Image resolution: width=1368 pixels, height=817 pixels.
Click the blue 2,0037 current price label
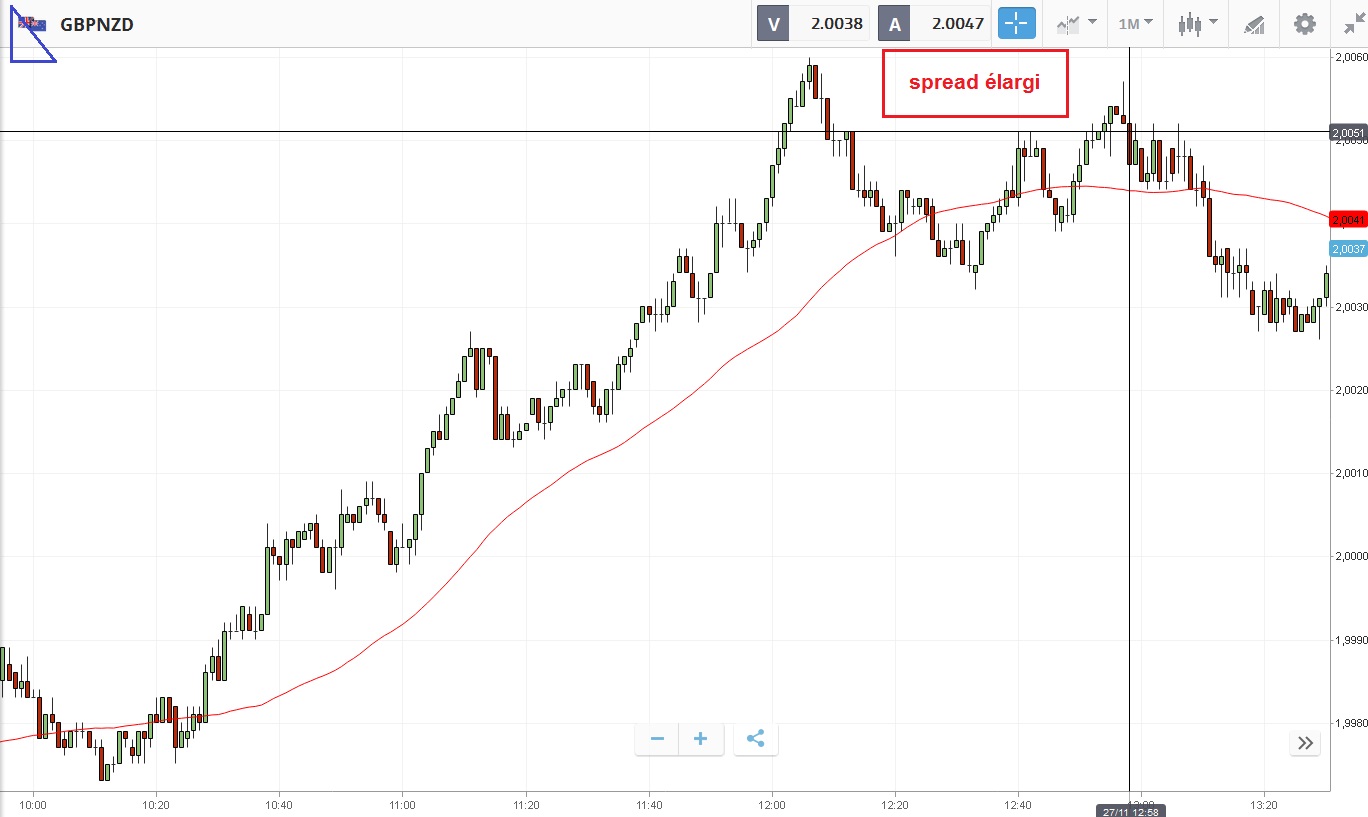(x=1348, y=248)
